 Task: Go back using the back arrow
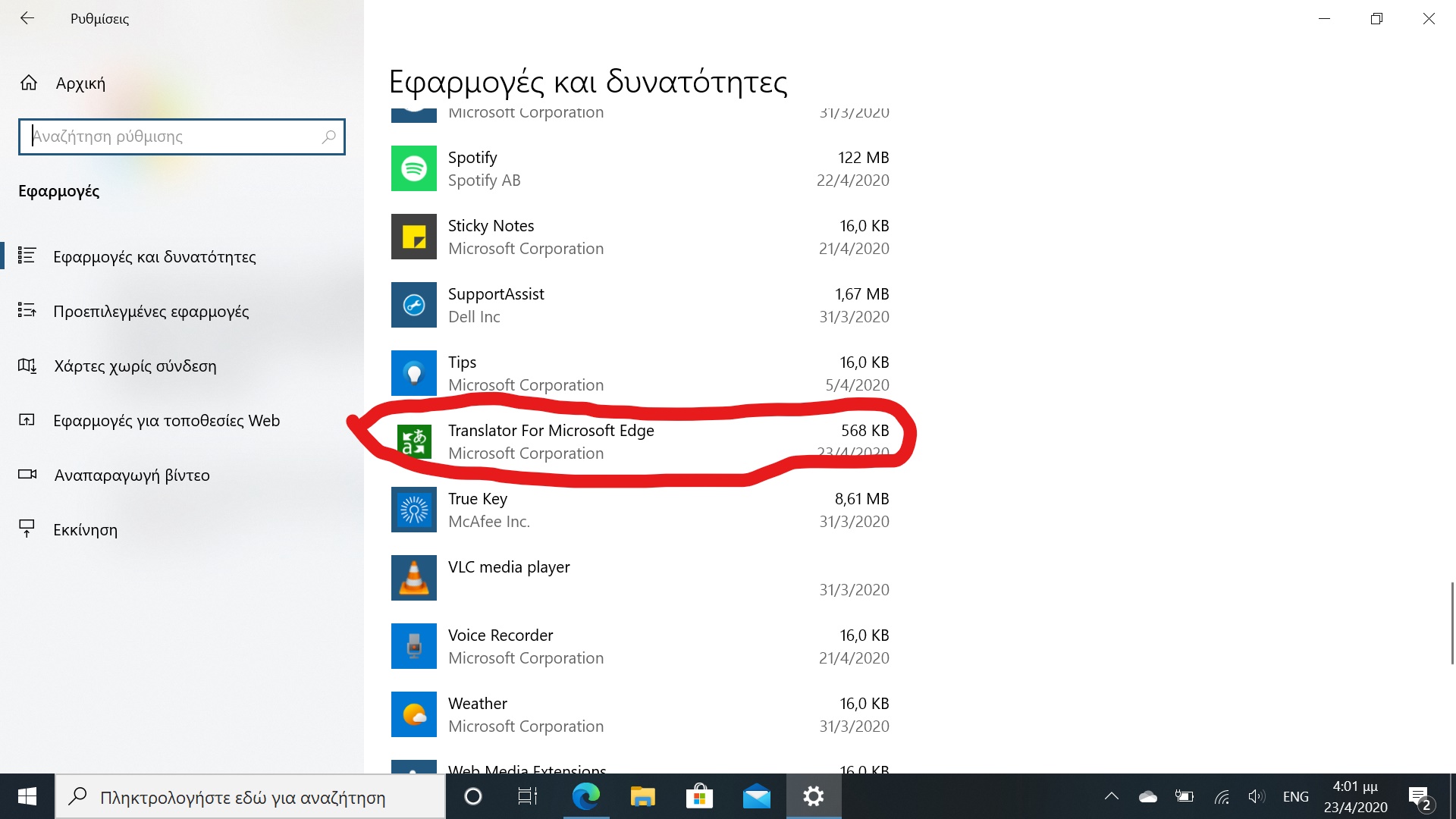coord(27,18)
